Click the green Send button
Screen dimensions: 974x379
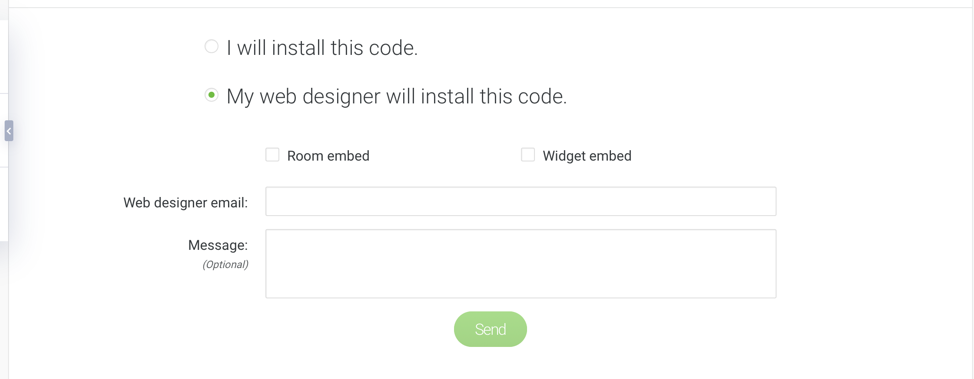point(490,329)
